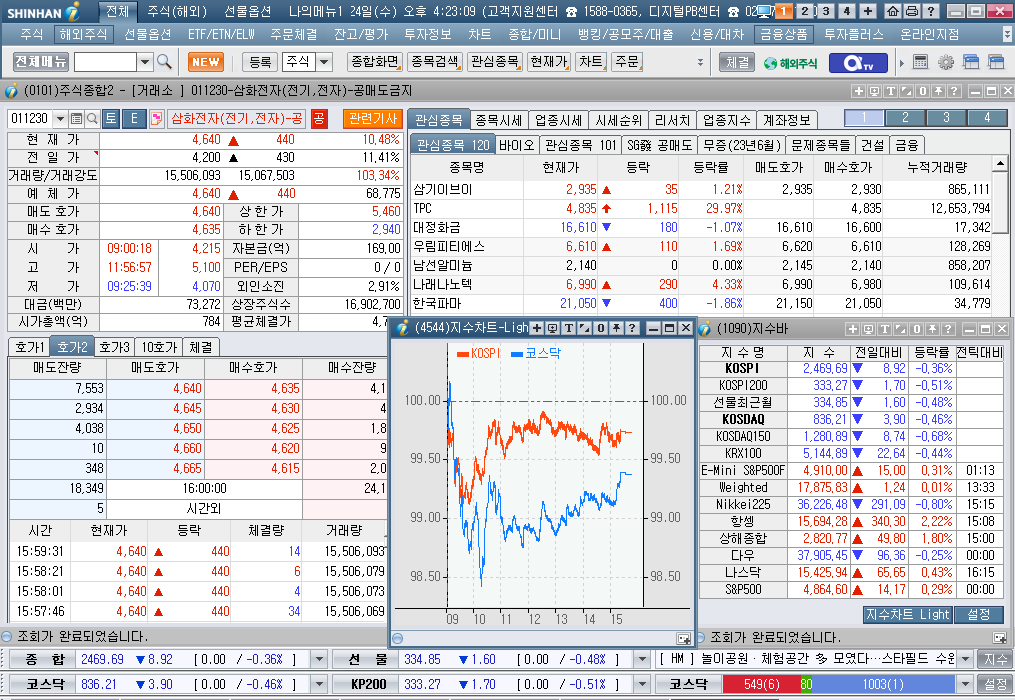Open the calculator icon in top toolbar
The height and width of the screenshot is (700, 1015).
[x=920, y=62]
